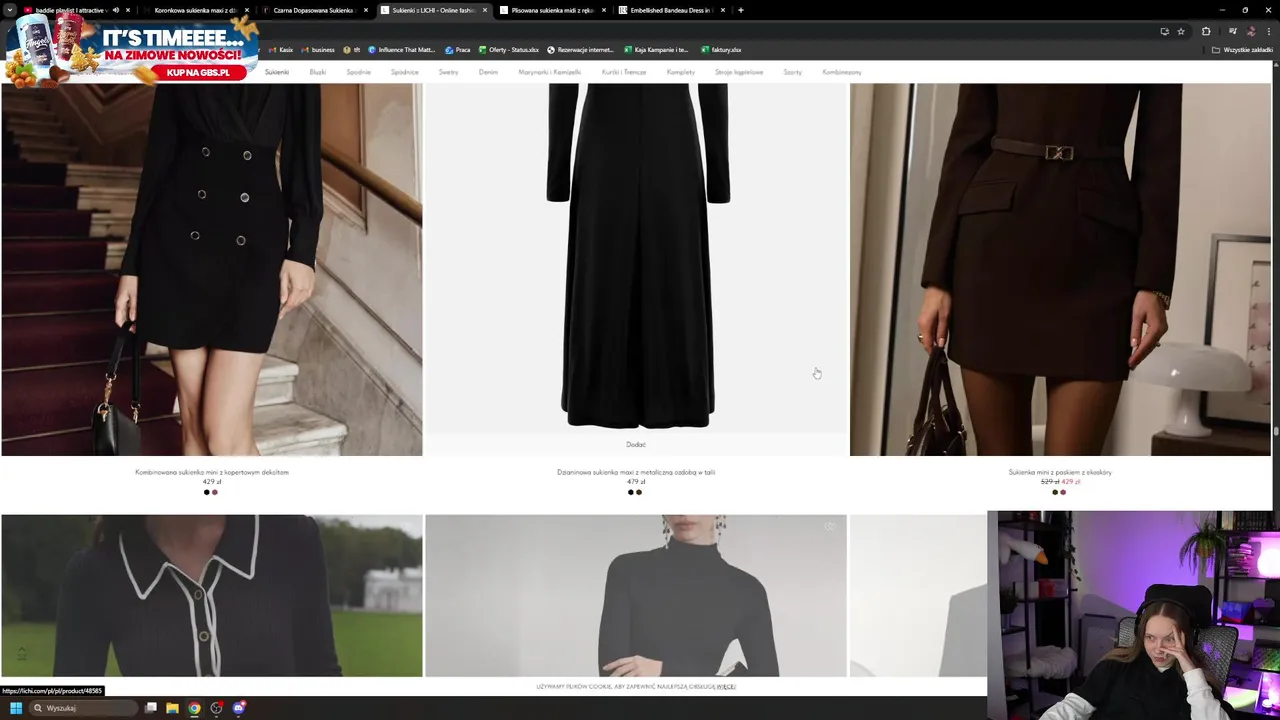
Task: Select the Sukienki category in site menu
Action: [x=277, y=72]
